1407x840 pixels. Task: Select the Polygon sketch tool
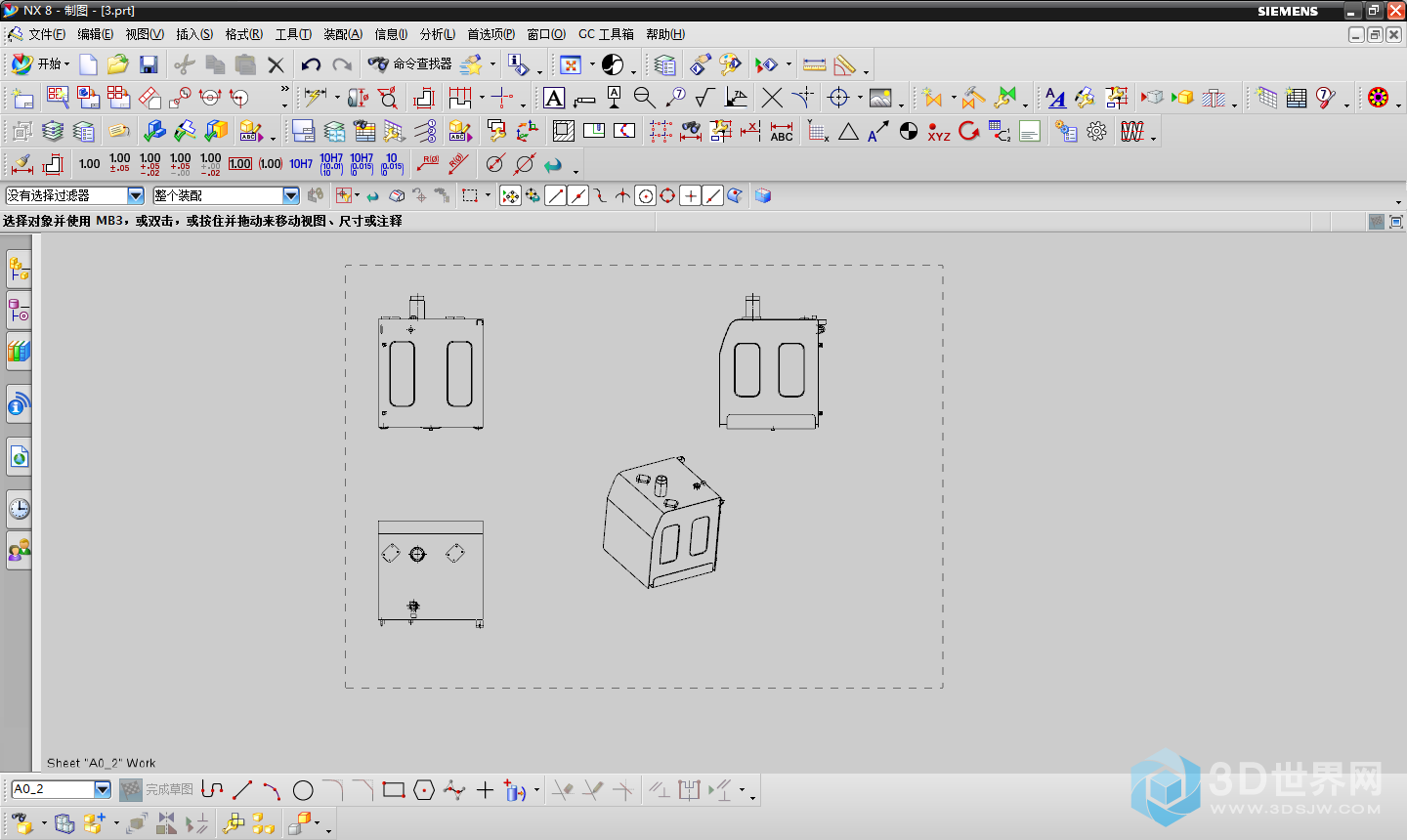coord(424,790)
